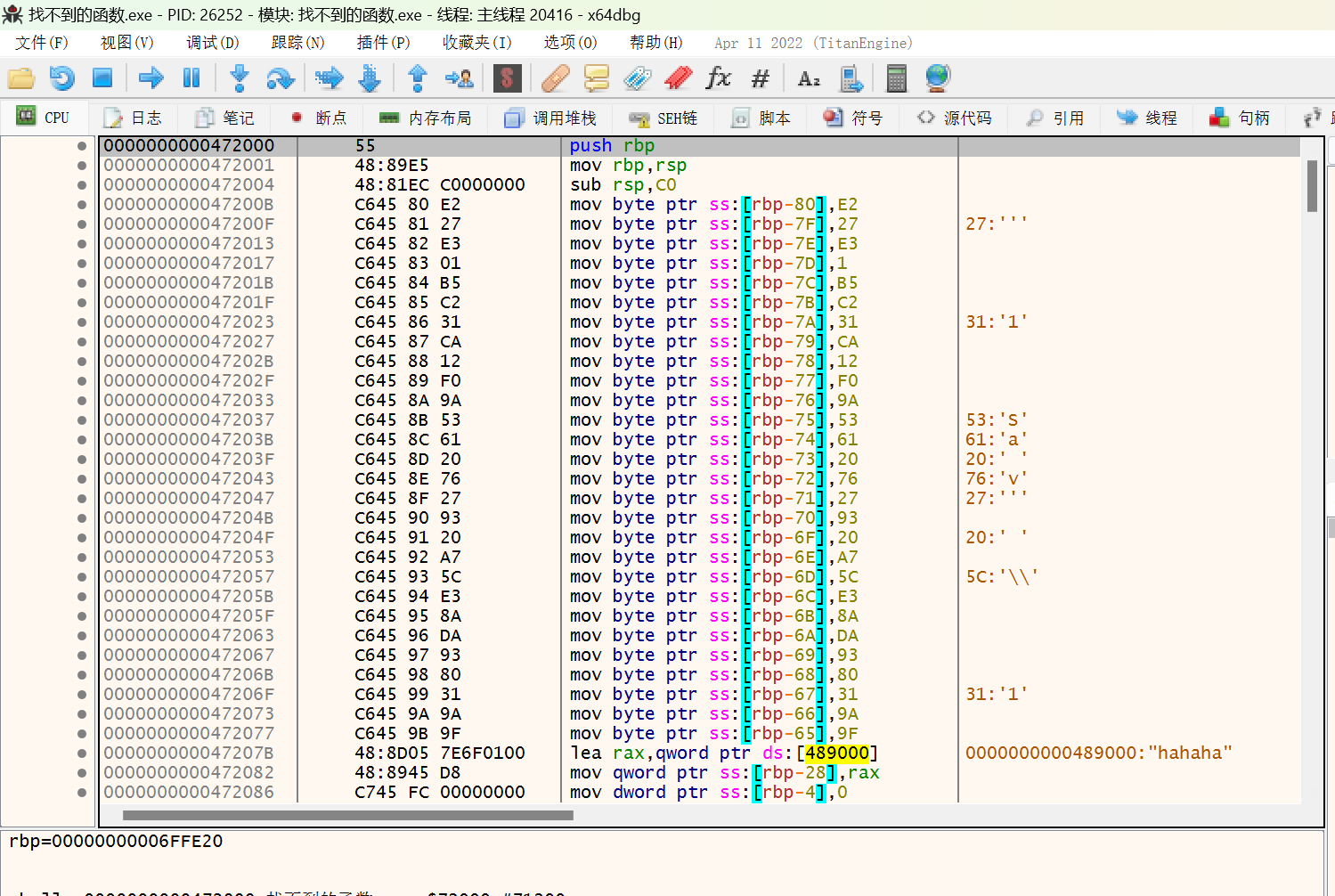
Task: Open the Scylla plugin icon
Action: pos(507,78)
